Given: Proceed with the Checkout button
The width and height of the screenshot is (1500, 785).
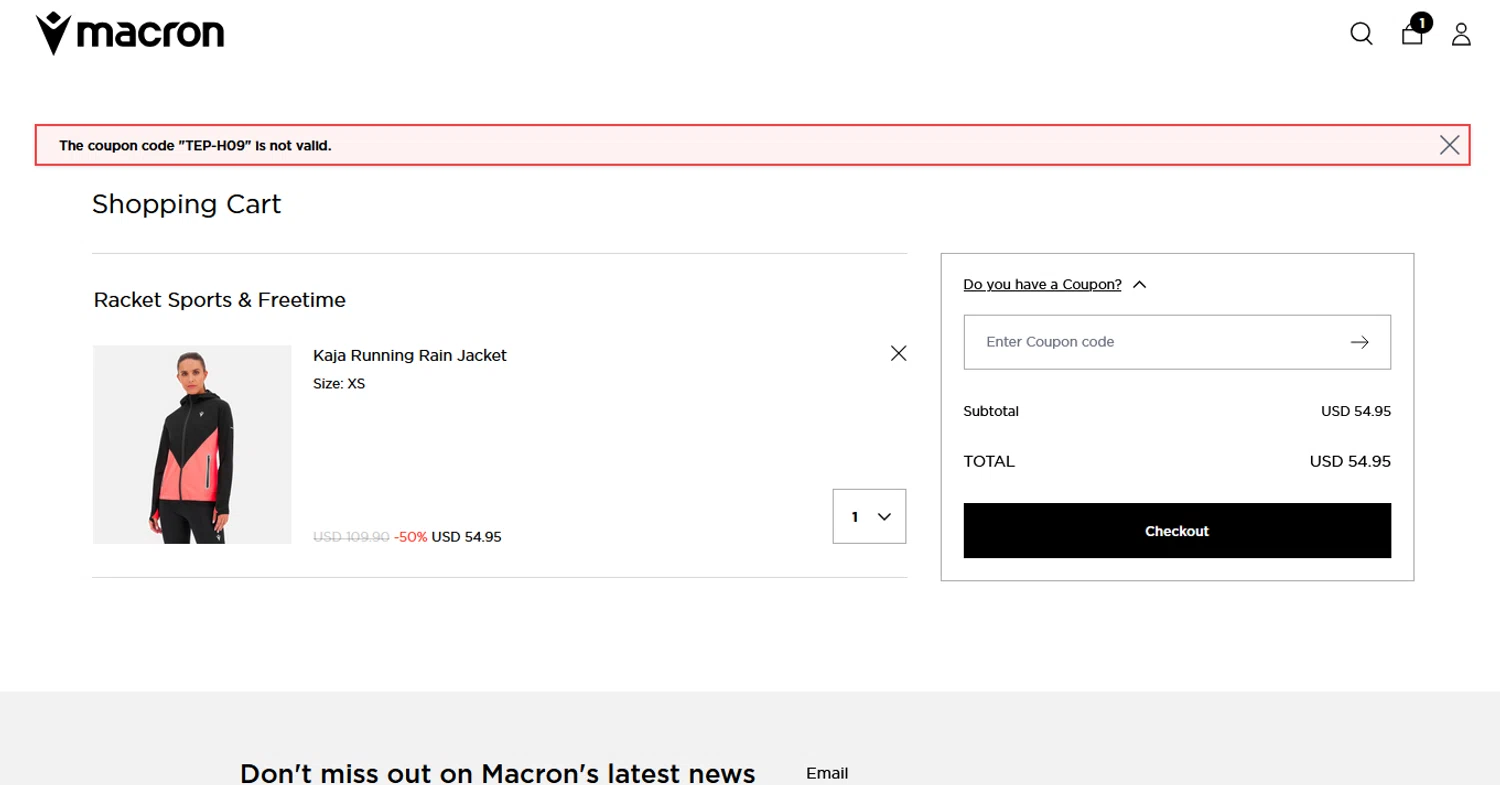Looking at the screenshot, I should click(x=1177, y=531).
